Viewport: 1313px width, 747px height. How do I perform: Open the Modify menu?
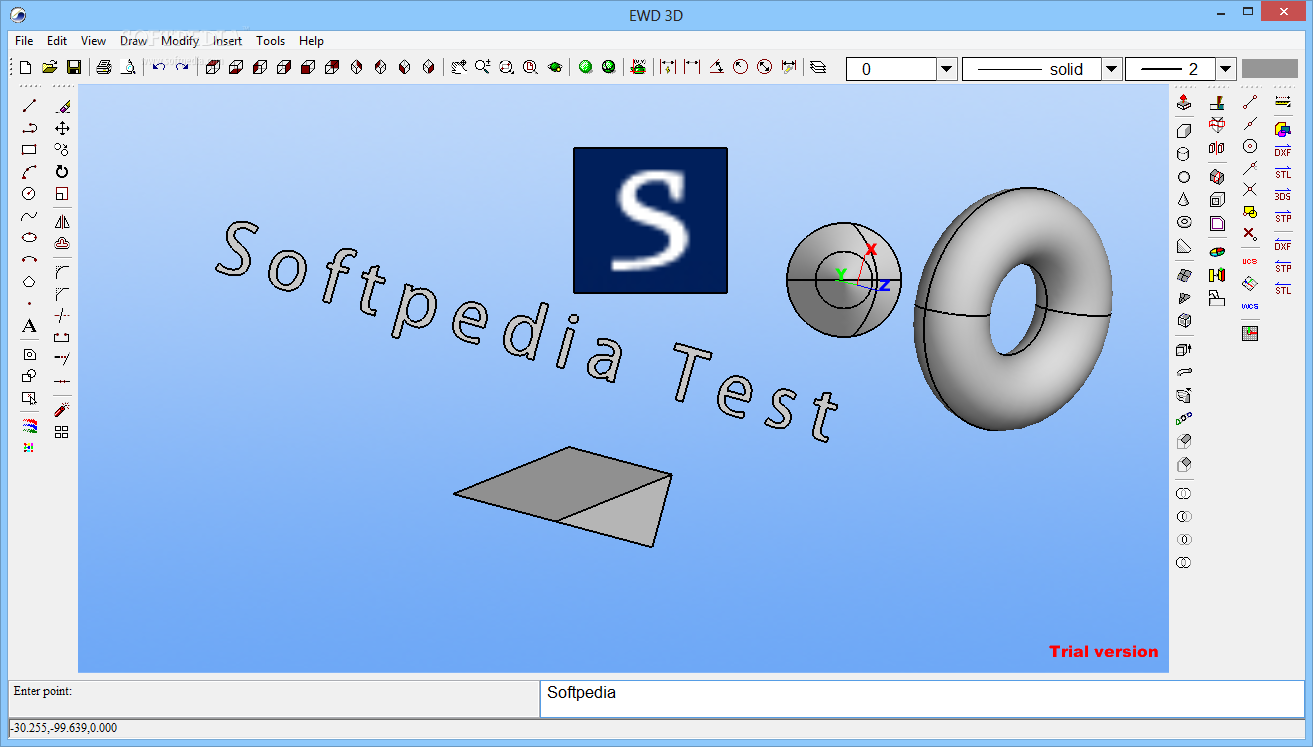click(x=180, y=41)
